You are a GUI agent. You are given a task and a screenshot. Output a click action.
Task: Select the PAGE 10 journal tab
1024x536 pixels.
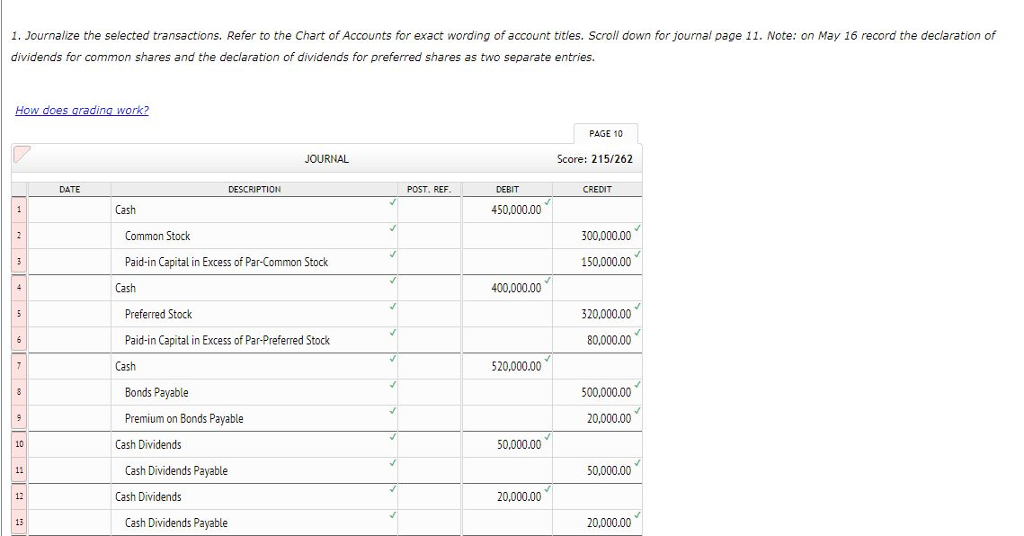pos(605,134)
